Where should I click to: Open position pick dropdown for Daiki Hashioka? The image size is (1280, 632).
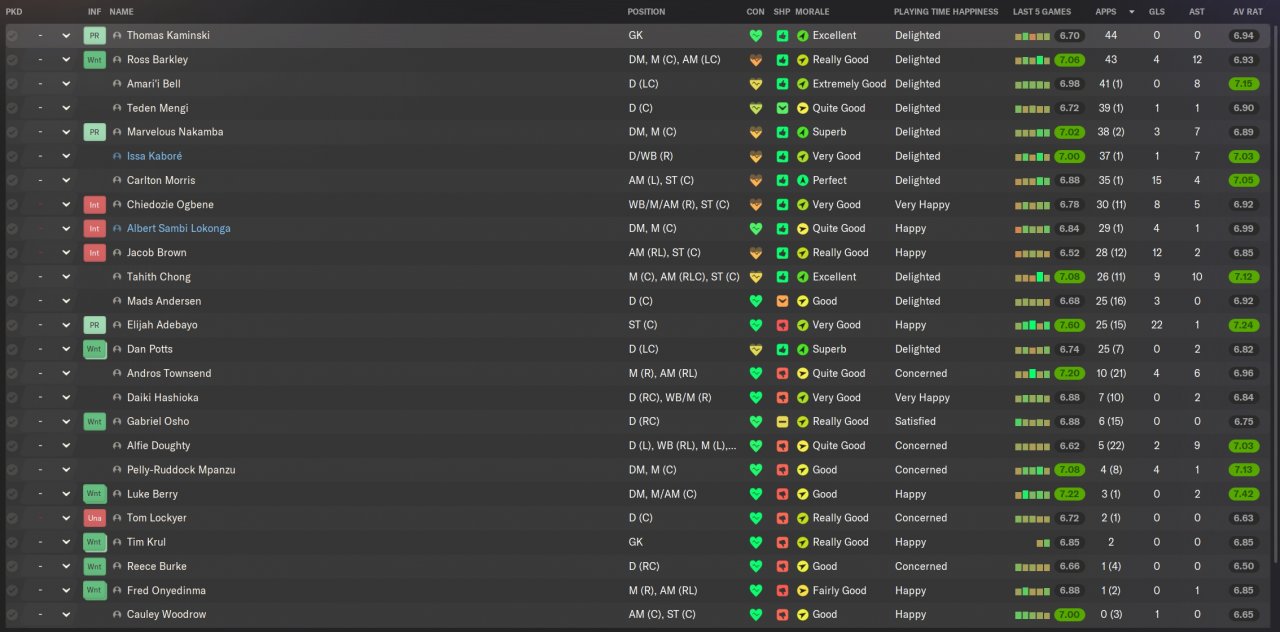pyautogui.click(x=66, y=398)
